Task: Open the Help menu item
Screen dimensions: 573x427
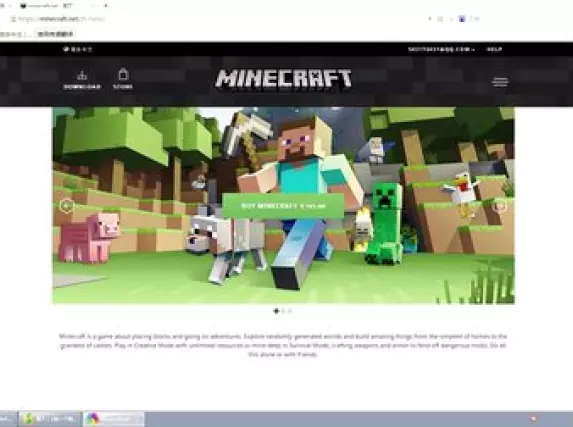Action: 494,49
